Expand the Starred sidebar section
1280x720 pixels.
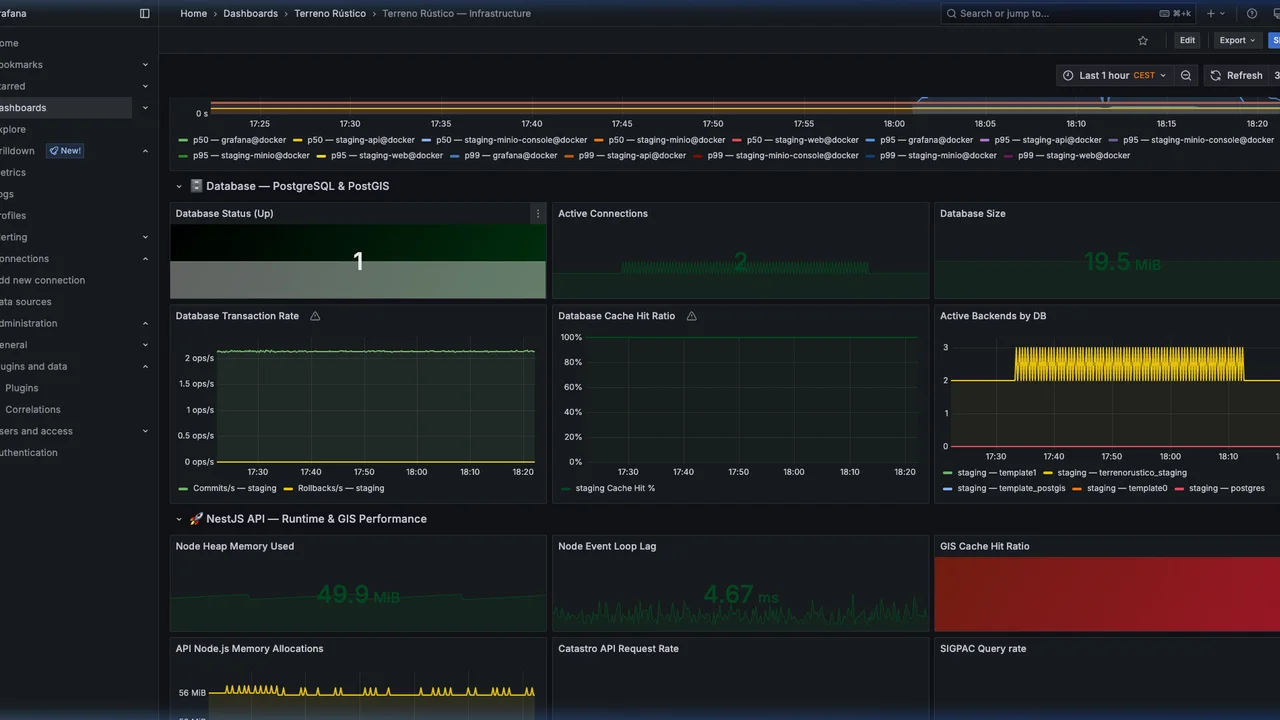[x=145, y=87]
